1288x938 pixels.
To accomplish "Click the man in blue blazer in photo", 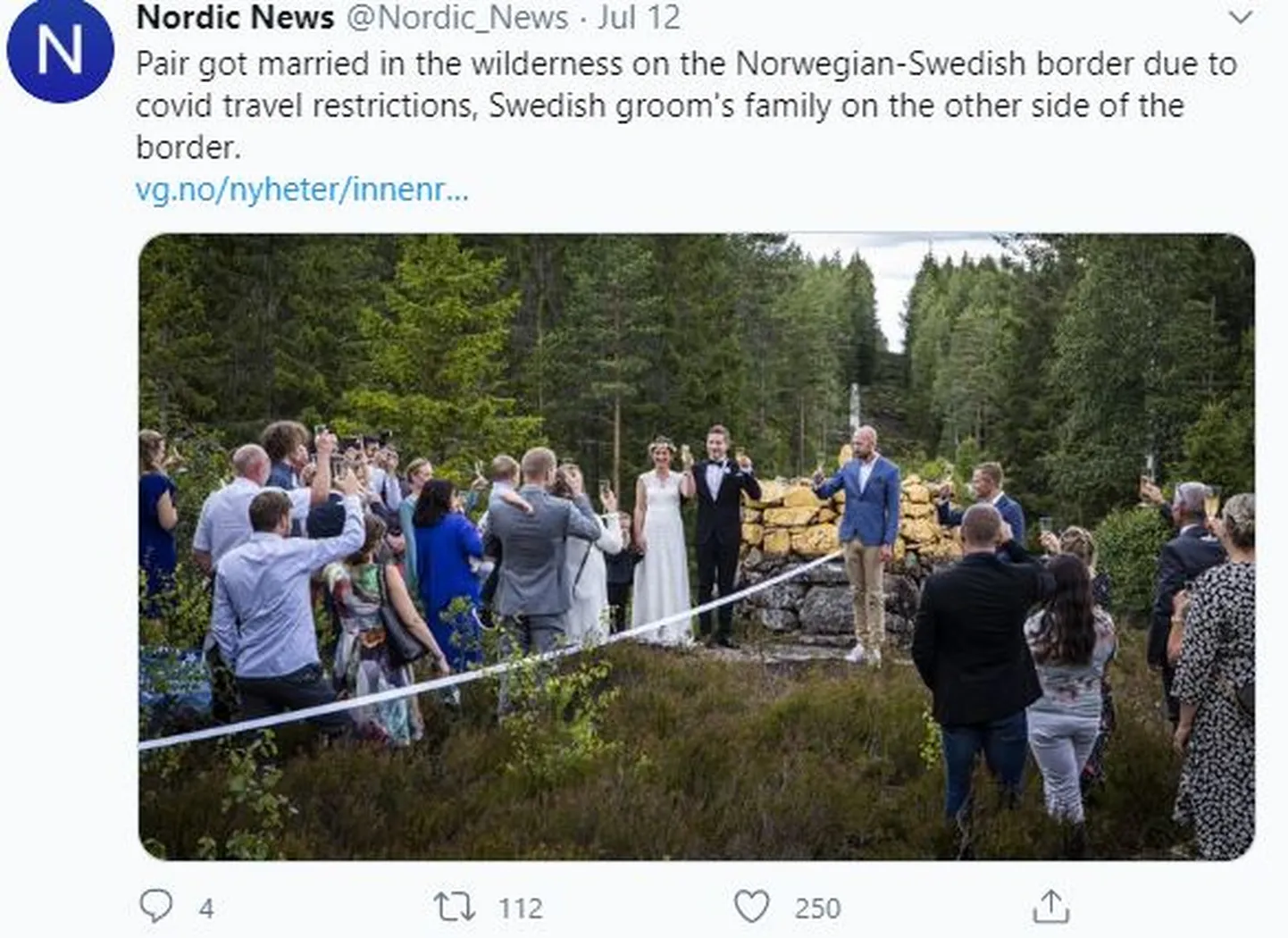I will 861,544.
